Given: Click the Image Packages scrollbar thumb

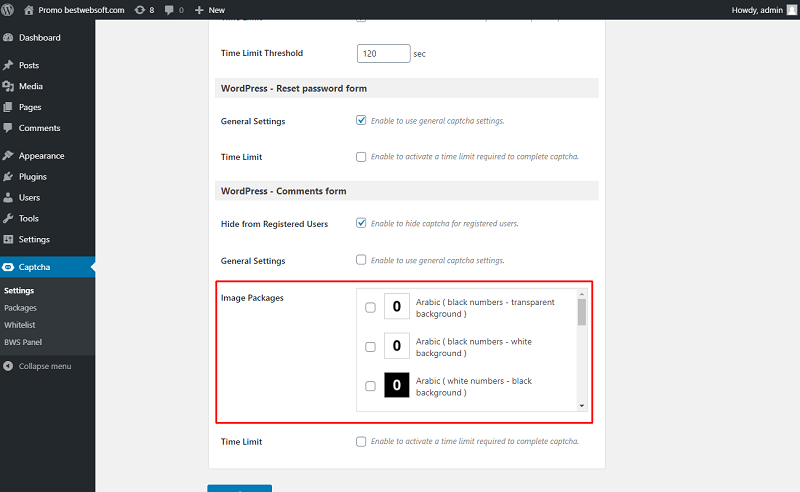Looking at the screenshot, I should [582, 311].
